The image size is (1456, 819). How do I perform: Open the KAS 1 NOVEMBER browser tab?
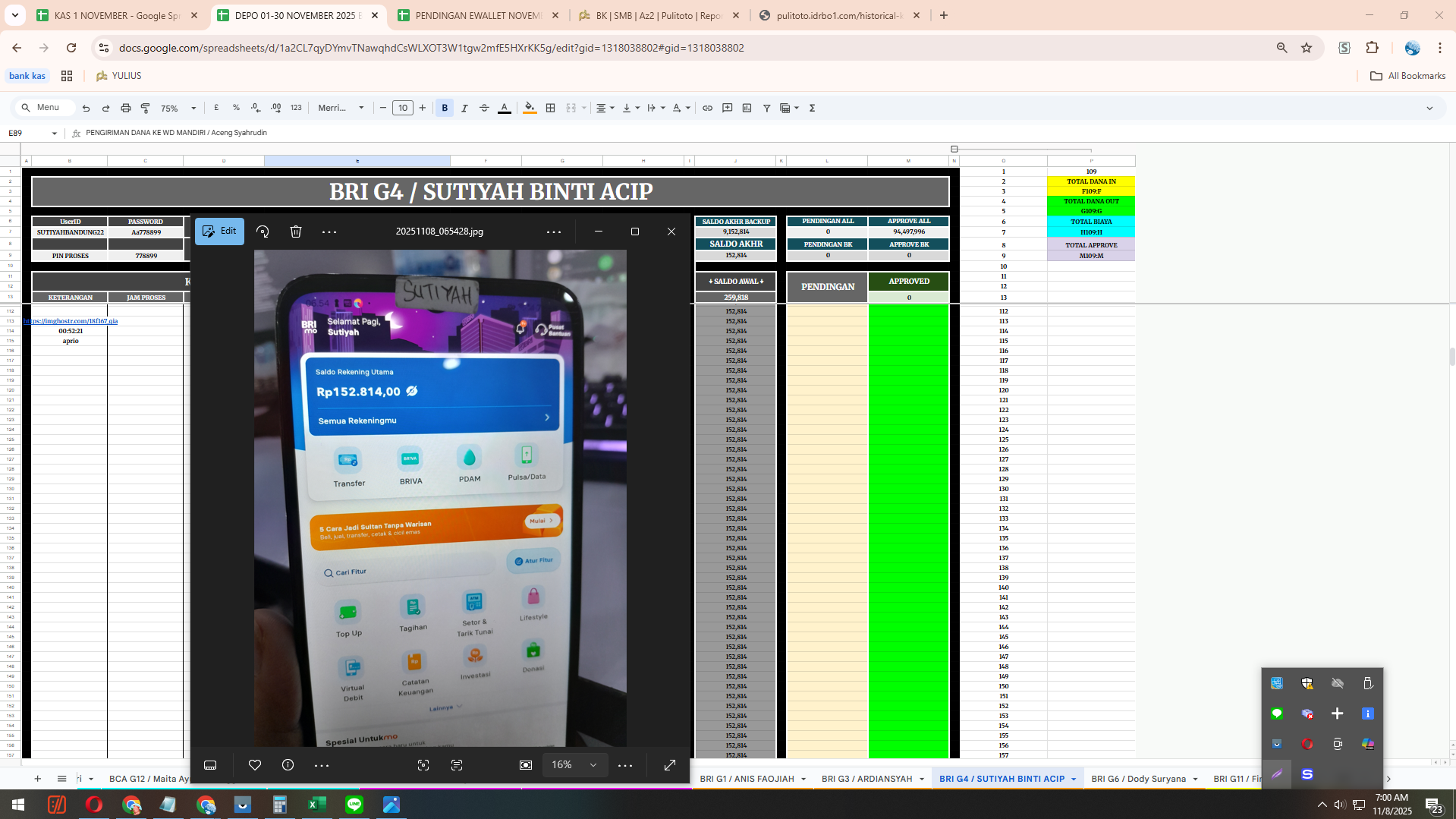coord(117,15)
